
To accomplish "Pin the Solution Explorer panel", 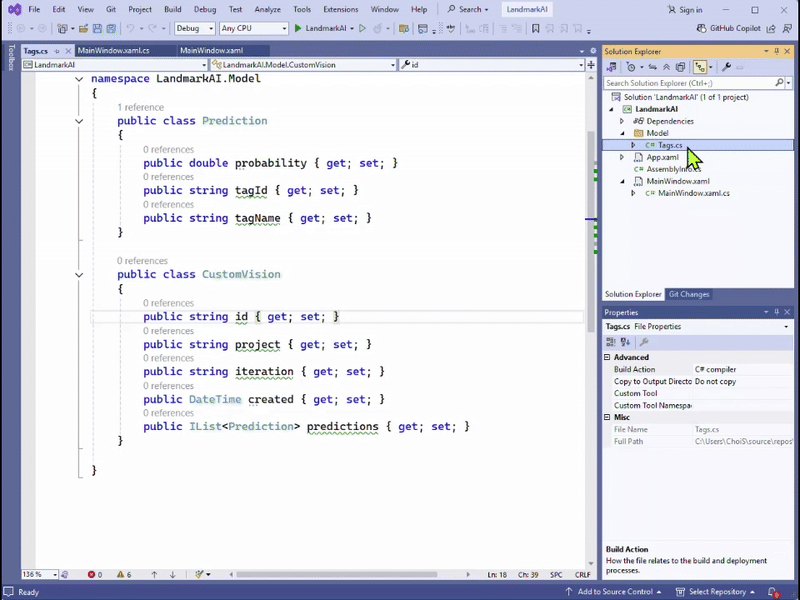I will (x=777, y=51).
